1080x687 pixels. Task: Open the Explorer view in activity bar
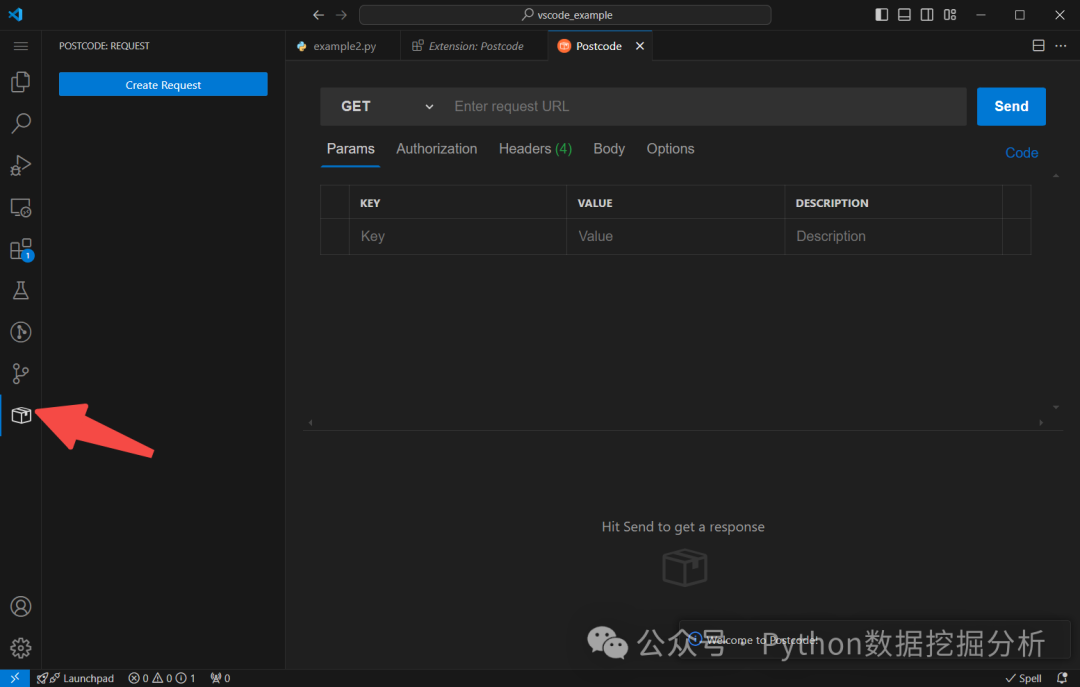coord(21,82)
